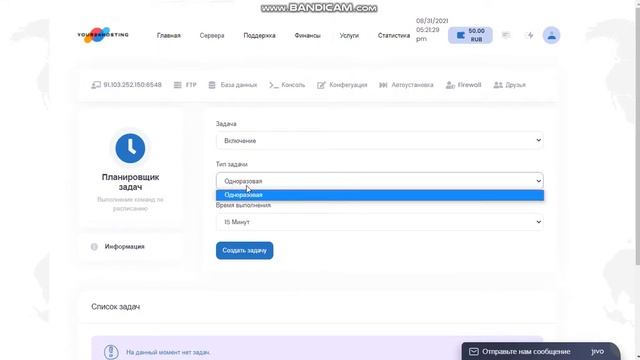
Task: Select the highlighted Одноразовая option
Action: pyautogui.click(x=380, y=195)
